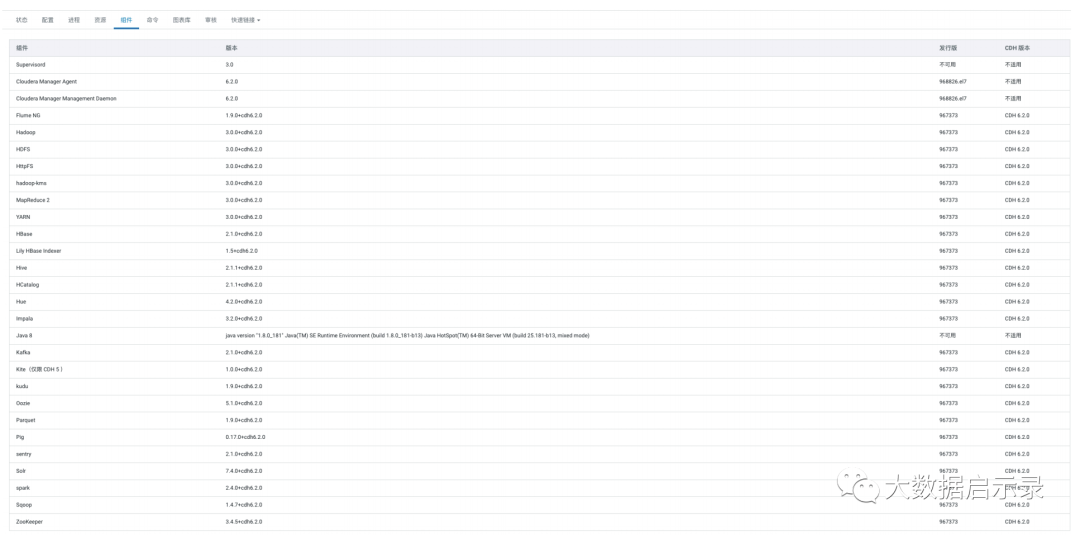Click the Sqoop component name

[x=23, y=505]
